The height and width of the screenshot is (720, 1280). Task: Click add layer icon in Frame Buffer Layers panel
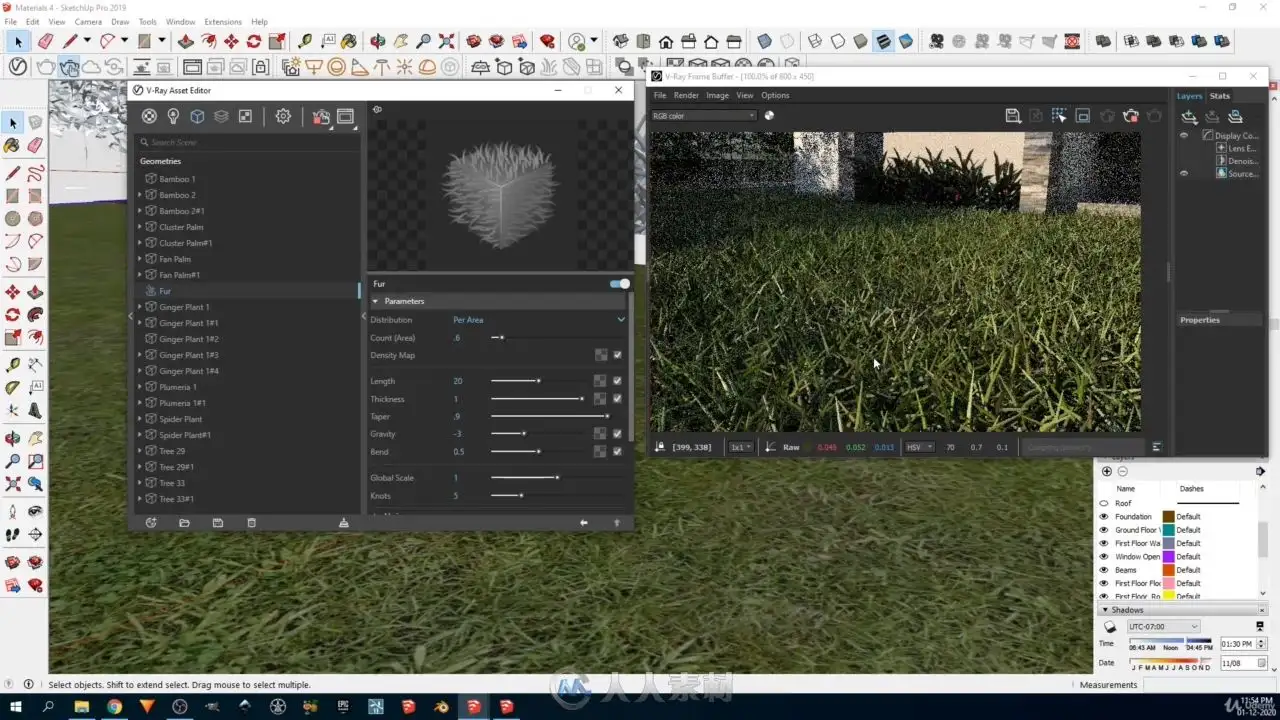pos(1189,117)
